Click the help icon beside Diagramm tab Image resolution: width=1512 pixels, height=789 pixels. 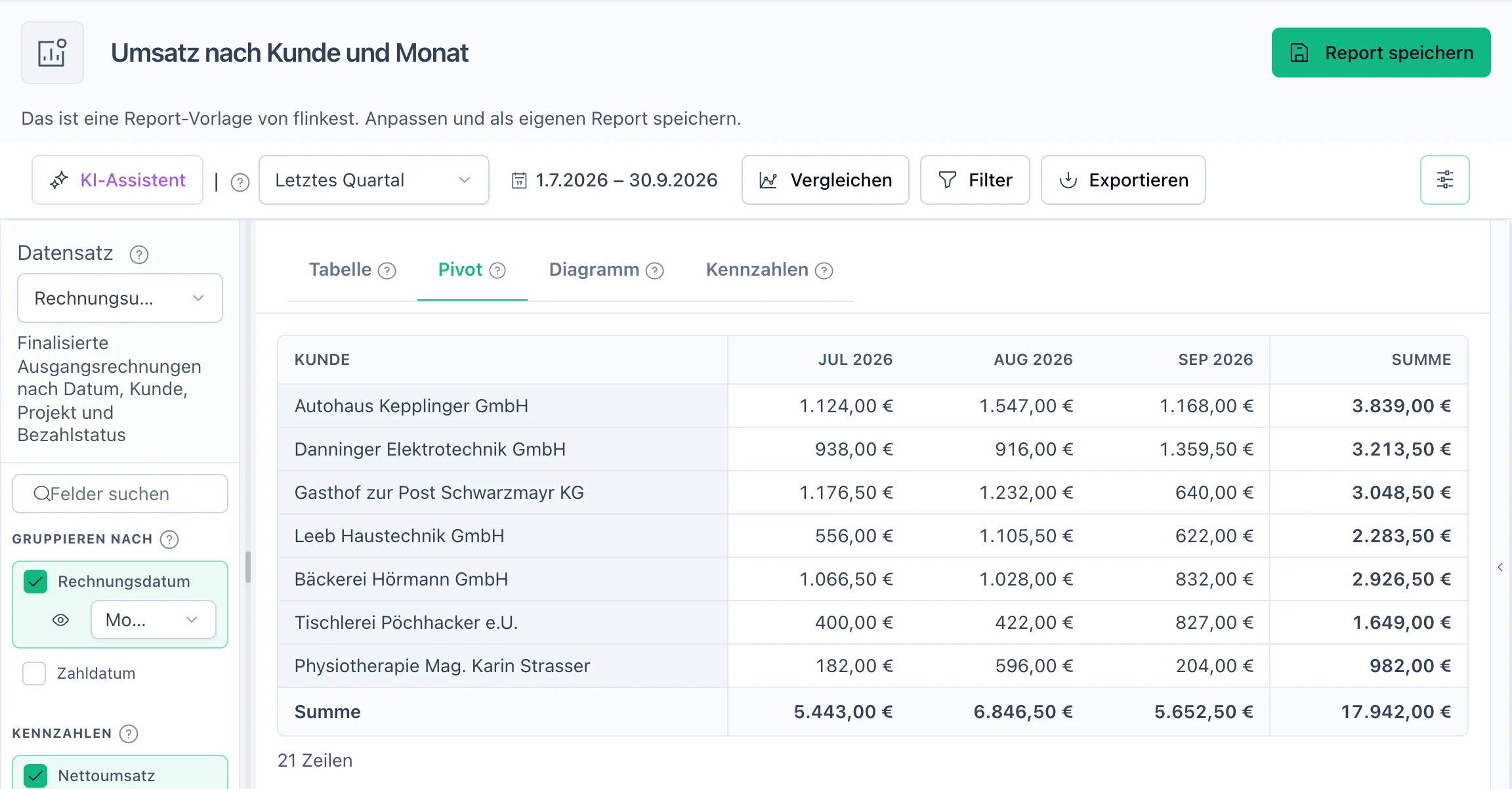(x=655, y=270)
